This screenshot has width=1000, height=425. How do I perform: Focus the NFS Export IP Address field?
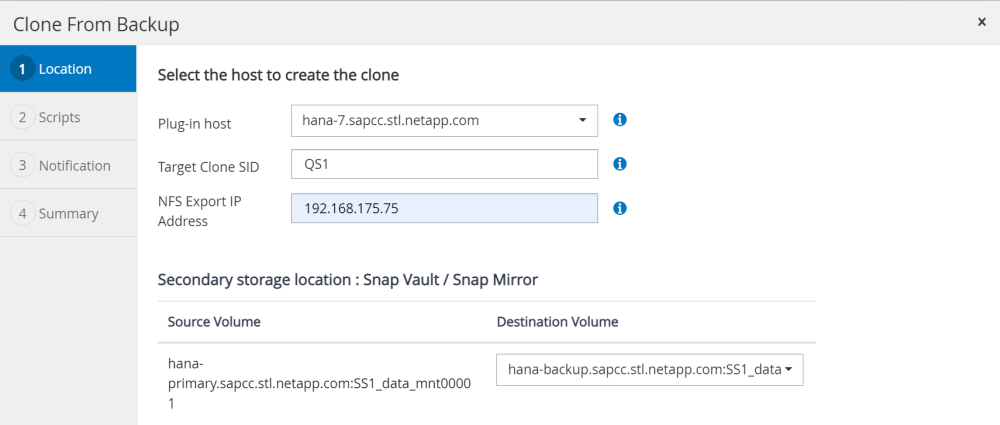coord(444,208)
